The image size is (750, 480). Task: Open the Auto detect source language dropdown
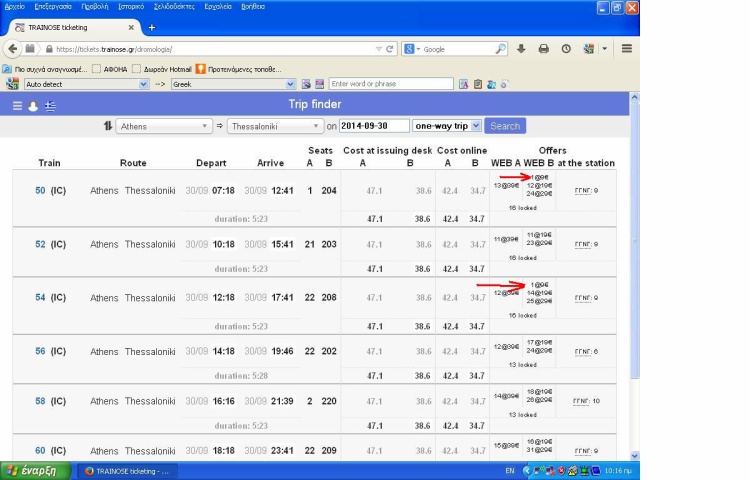(x=86, y=84)
